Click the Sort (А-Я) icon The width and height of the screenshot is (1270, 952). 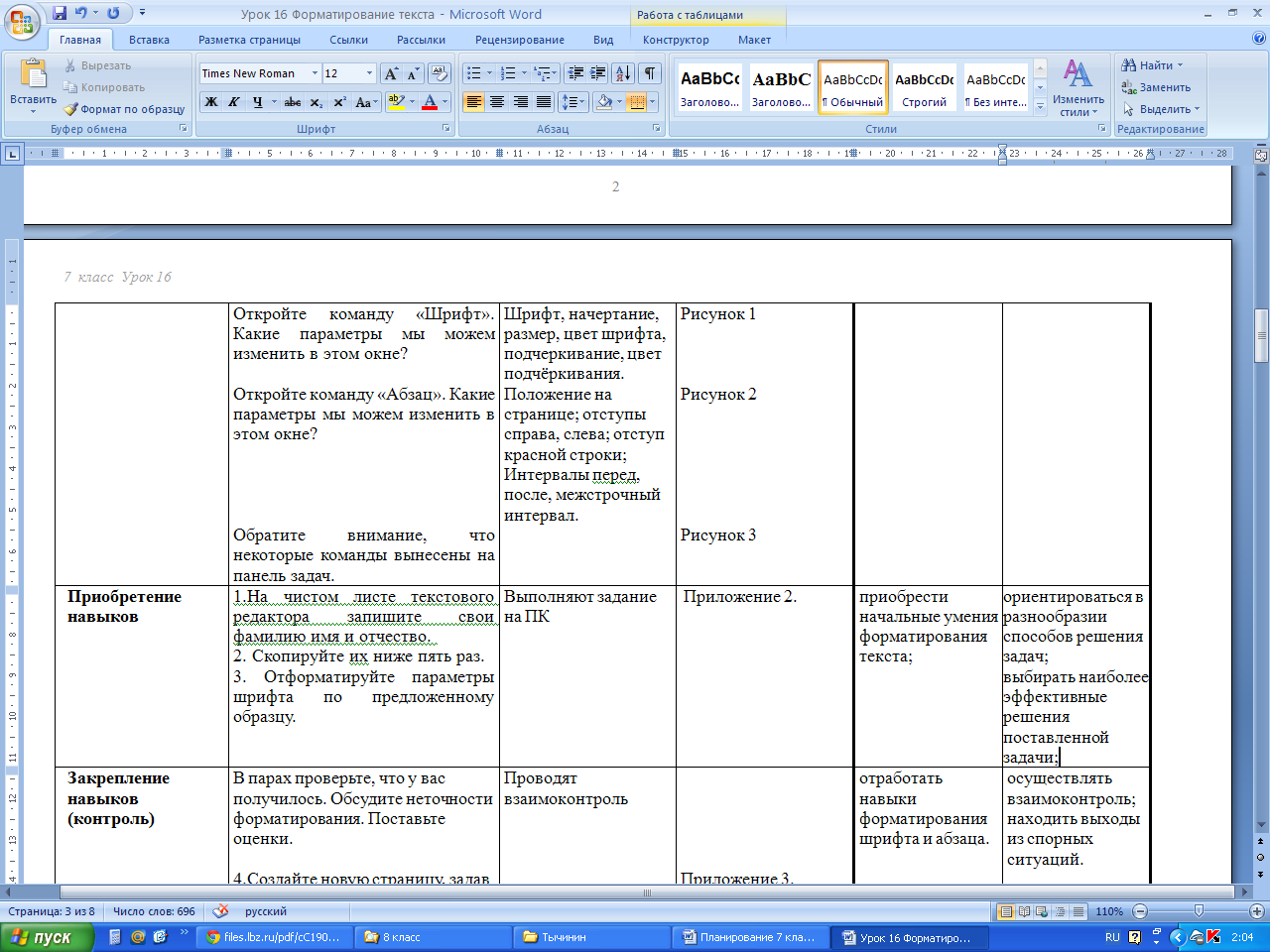click(622, 73)
